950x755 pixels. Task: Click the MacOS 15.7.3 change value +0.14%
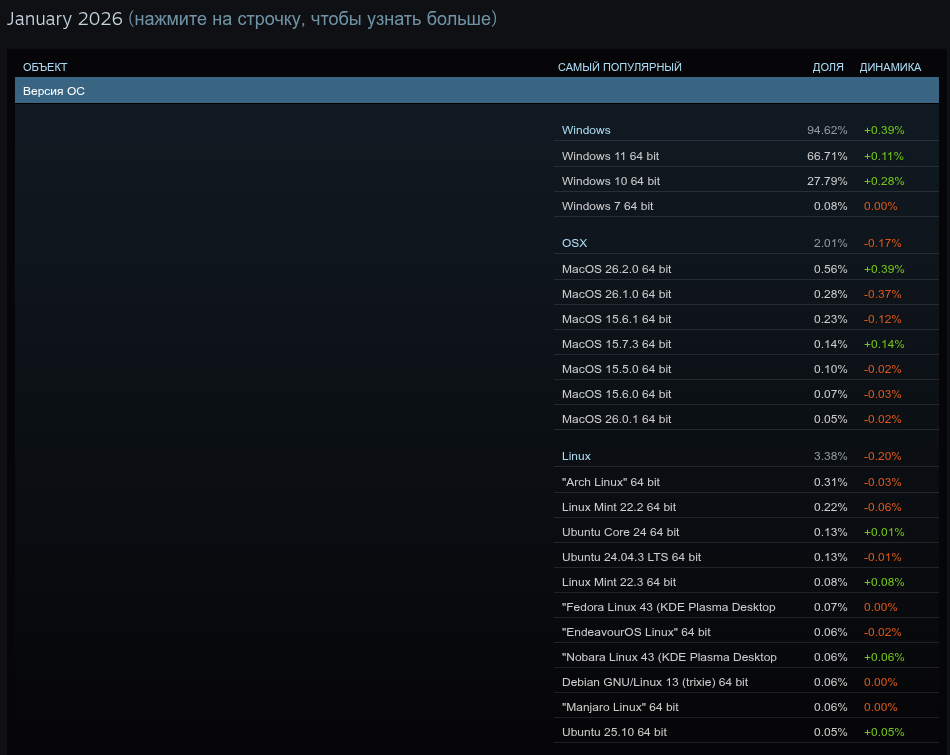(x=884, y=344)
